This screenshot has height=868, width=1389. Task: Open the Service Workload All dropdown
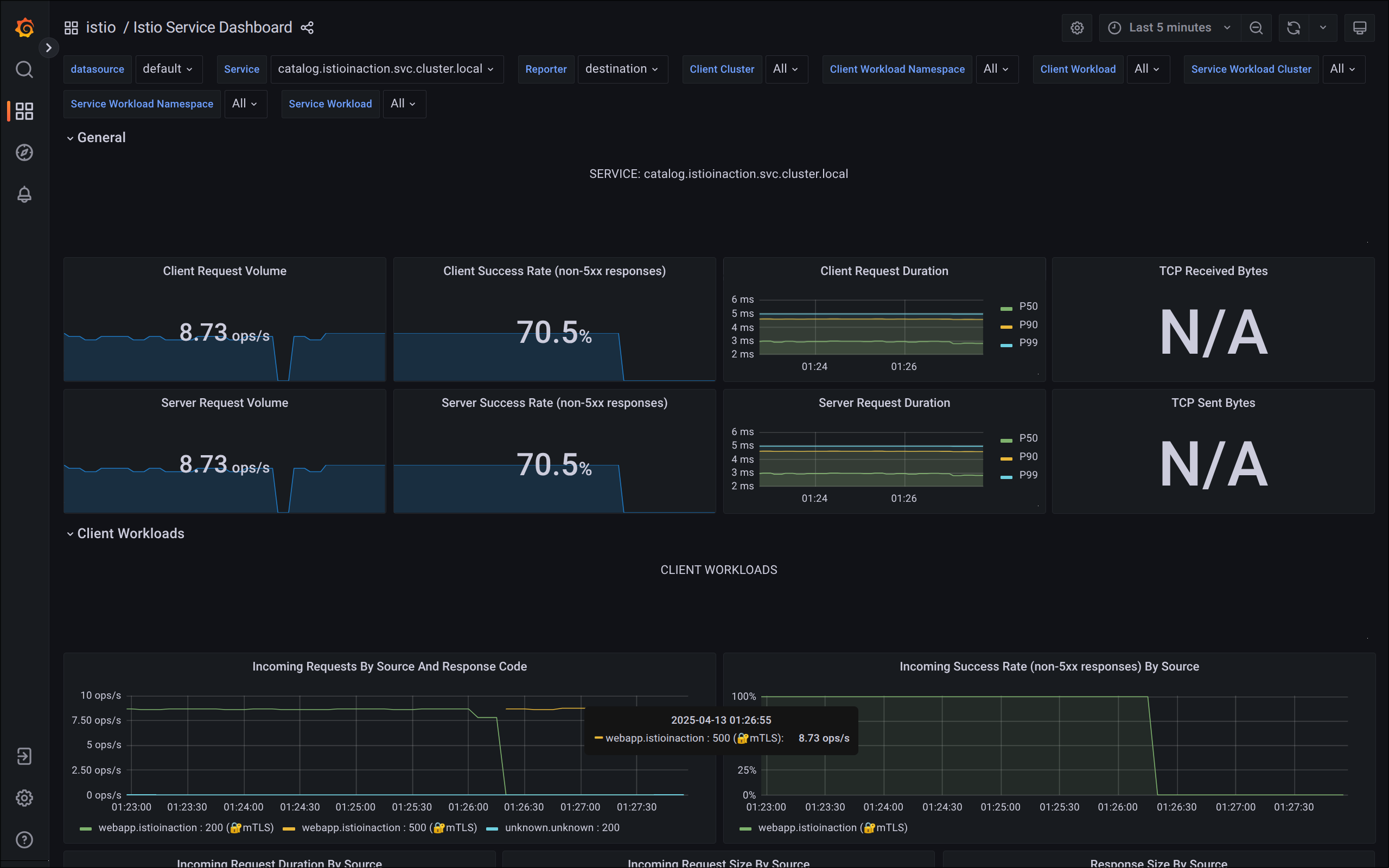pos(404,104)
